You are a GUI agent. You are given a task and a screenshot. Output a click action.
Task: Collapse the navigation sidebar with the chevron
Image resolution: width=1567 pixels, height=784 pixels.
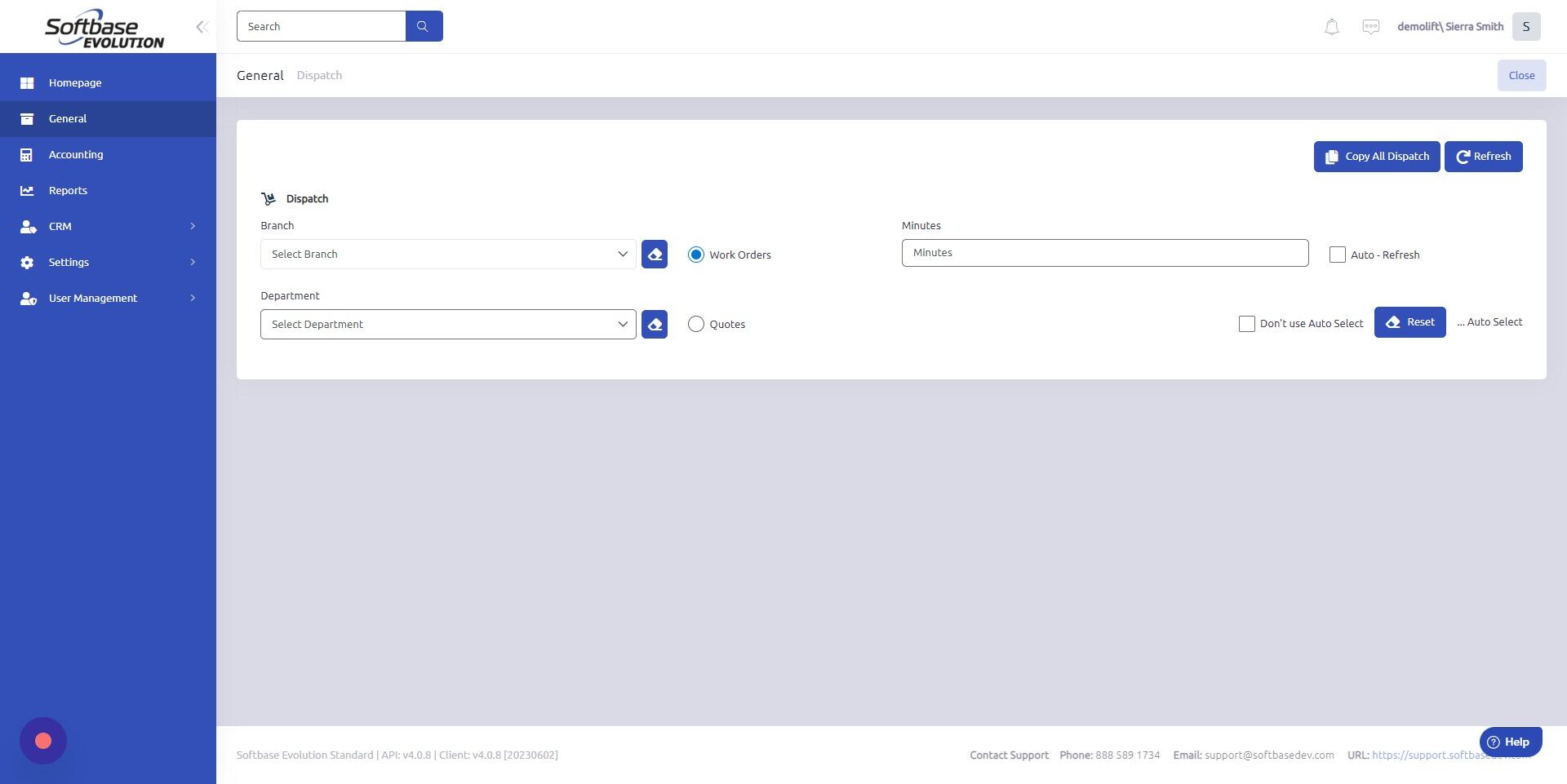coord(202,26)
